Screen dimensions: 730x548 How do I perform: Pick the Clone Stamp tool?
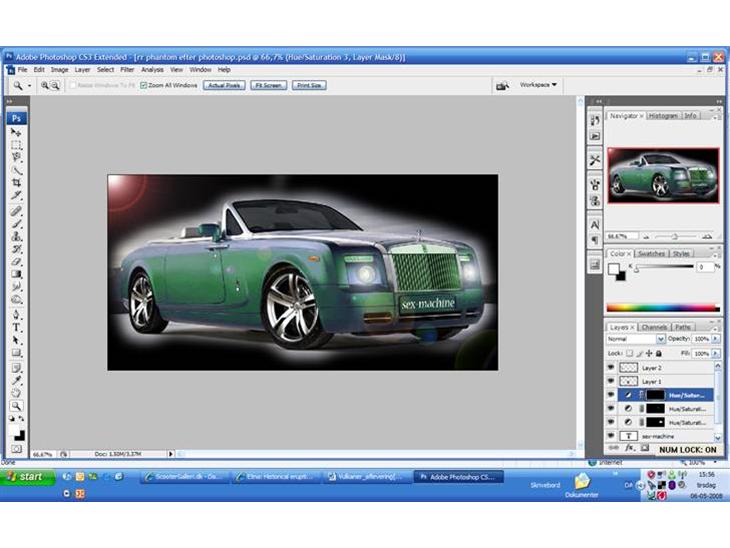pos(17,236)
